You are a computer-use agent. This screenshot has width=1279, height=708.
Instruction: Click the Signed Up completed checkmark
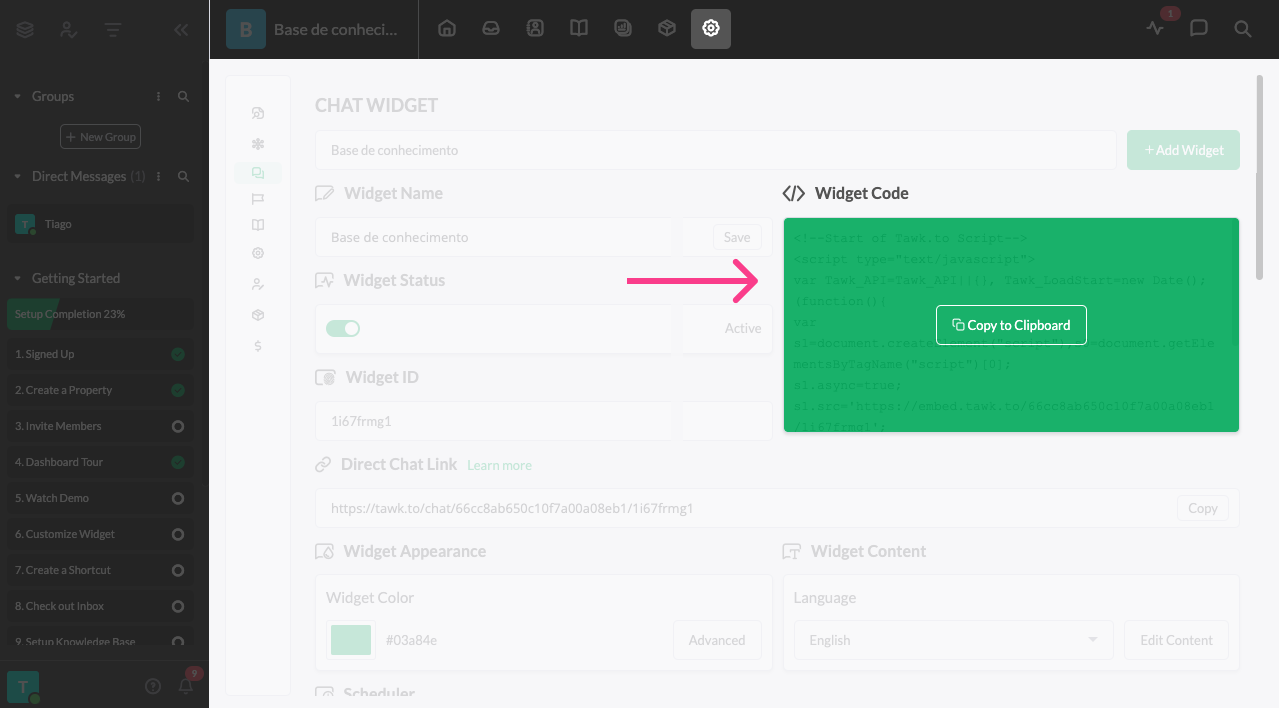[178, 354]
